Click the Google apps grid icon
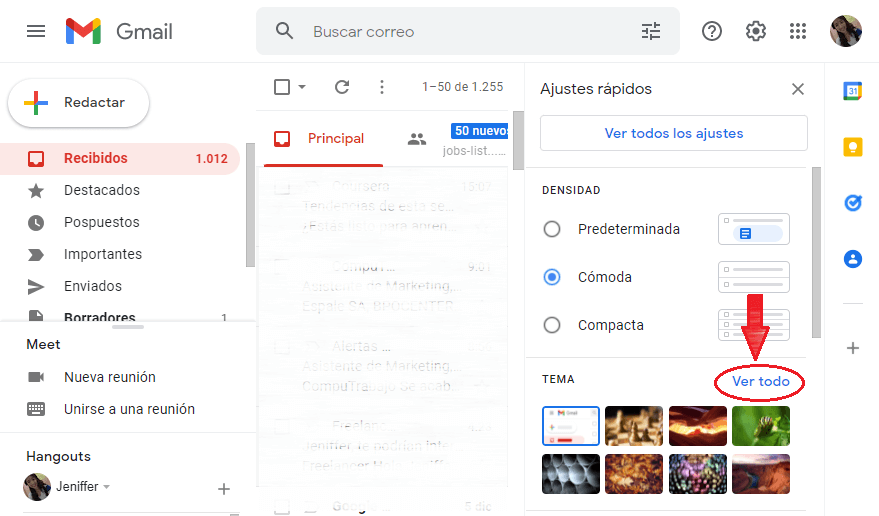 [x=797, y=31]
